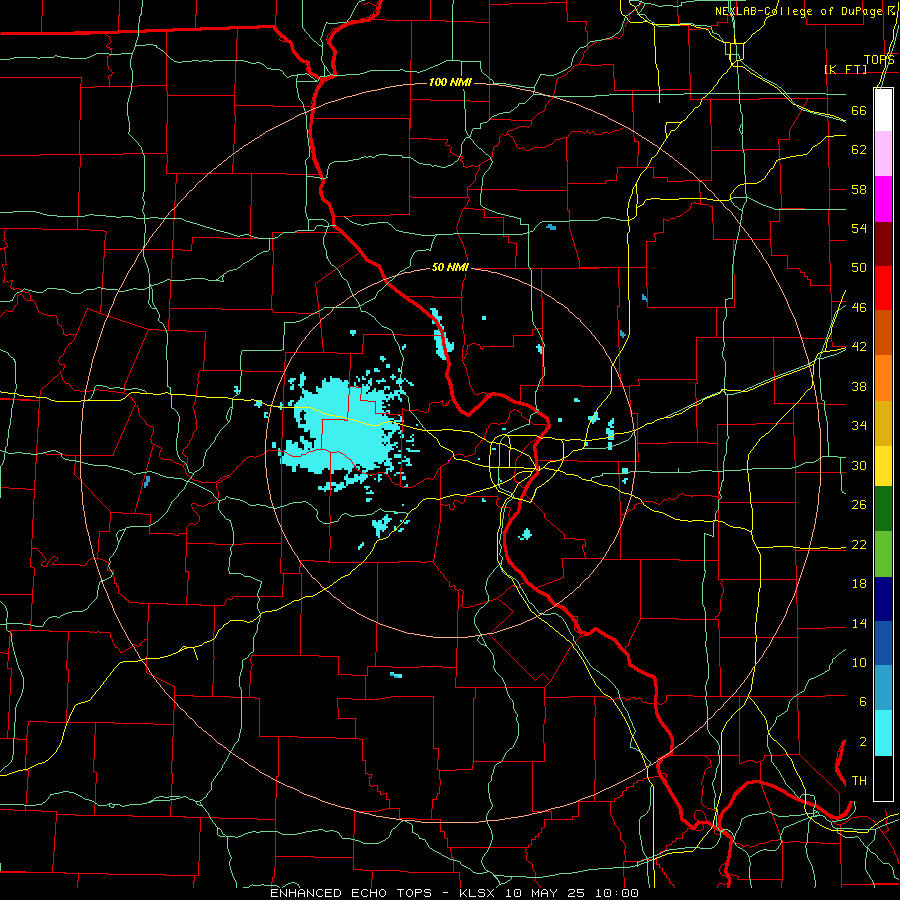Screen dimensions: 900x900
Task: Pick the gold legend swatch
Action: (x=883, y=423)
